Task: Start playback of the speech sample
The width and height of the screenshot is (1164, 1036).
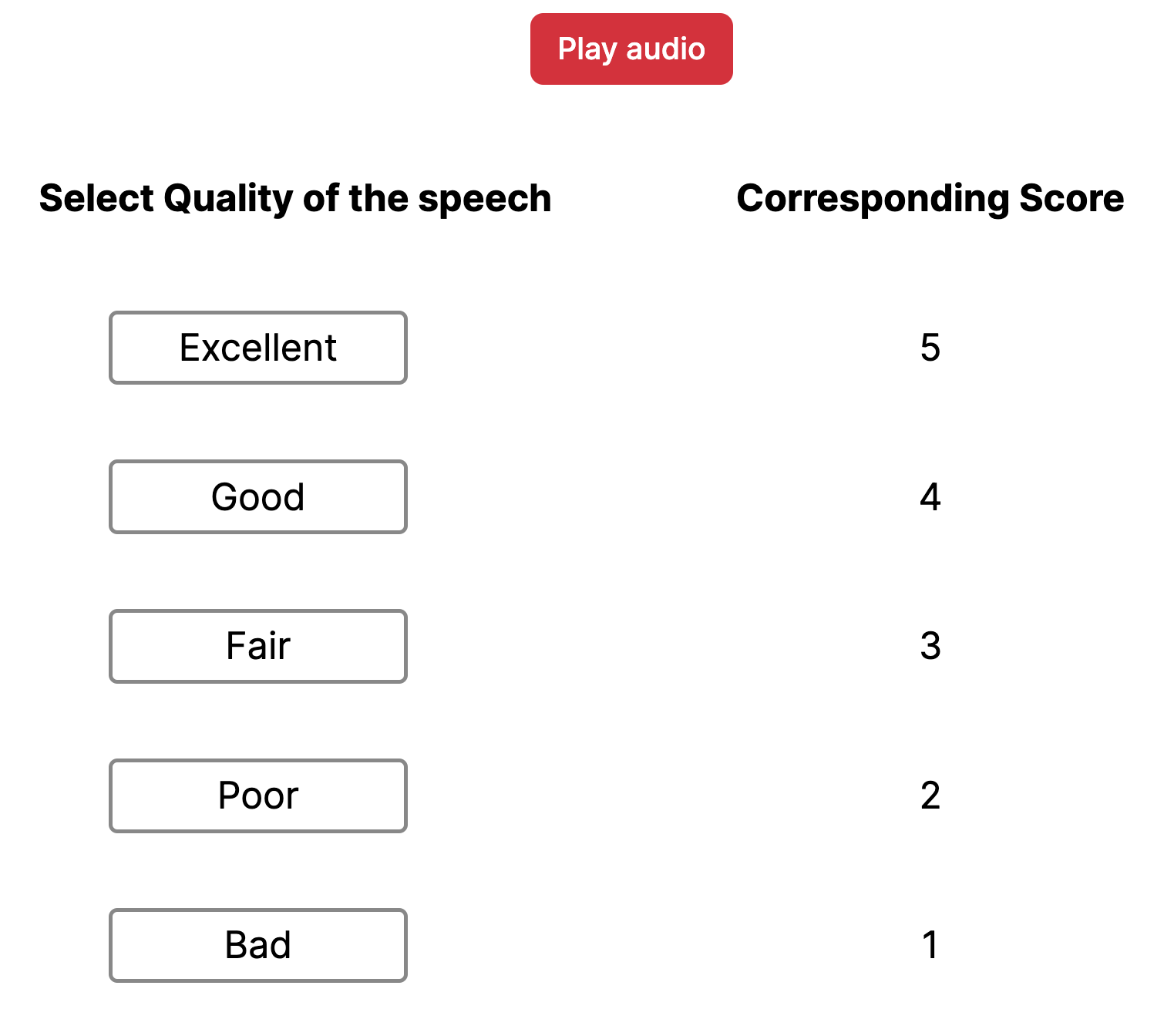Action: 631,49
